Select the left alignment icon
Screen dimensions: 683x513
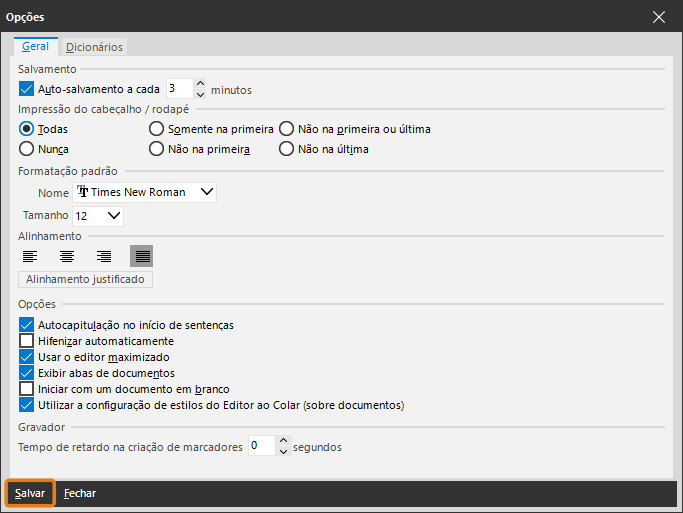(x=30, y=256)
